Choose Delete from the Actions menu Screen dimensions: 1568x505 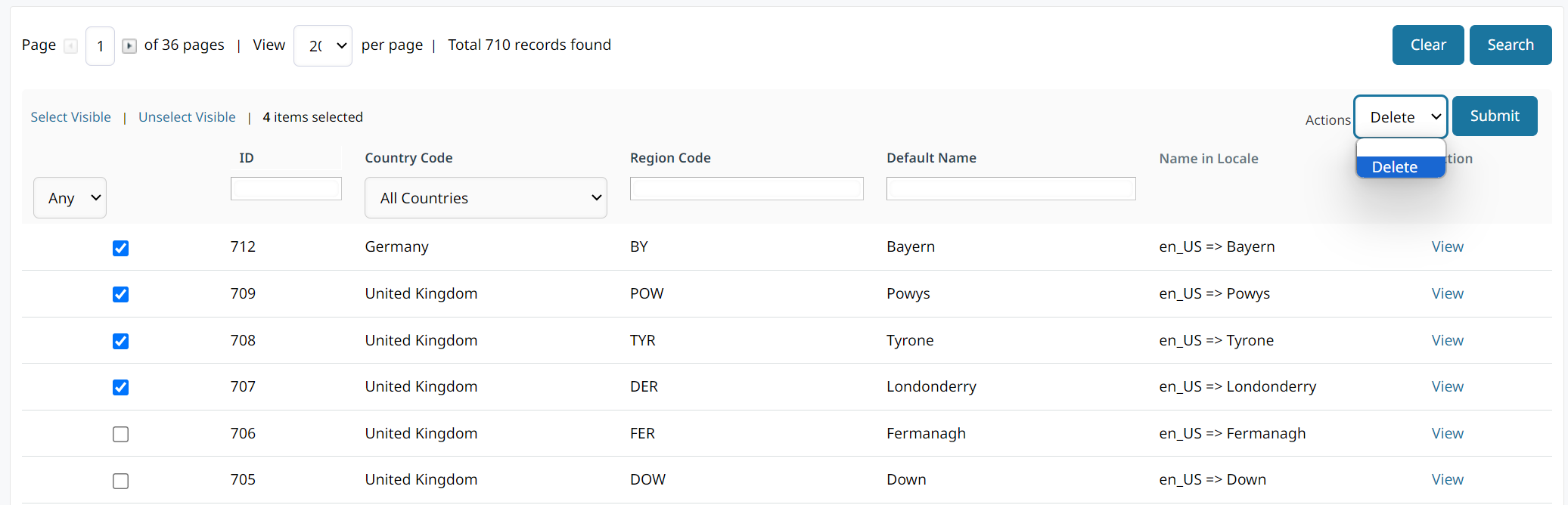(1400, 167)
